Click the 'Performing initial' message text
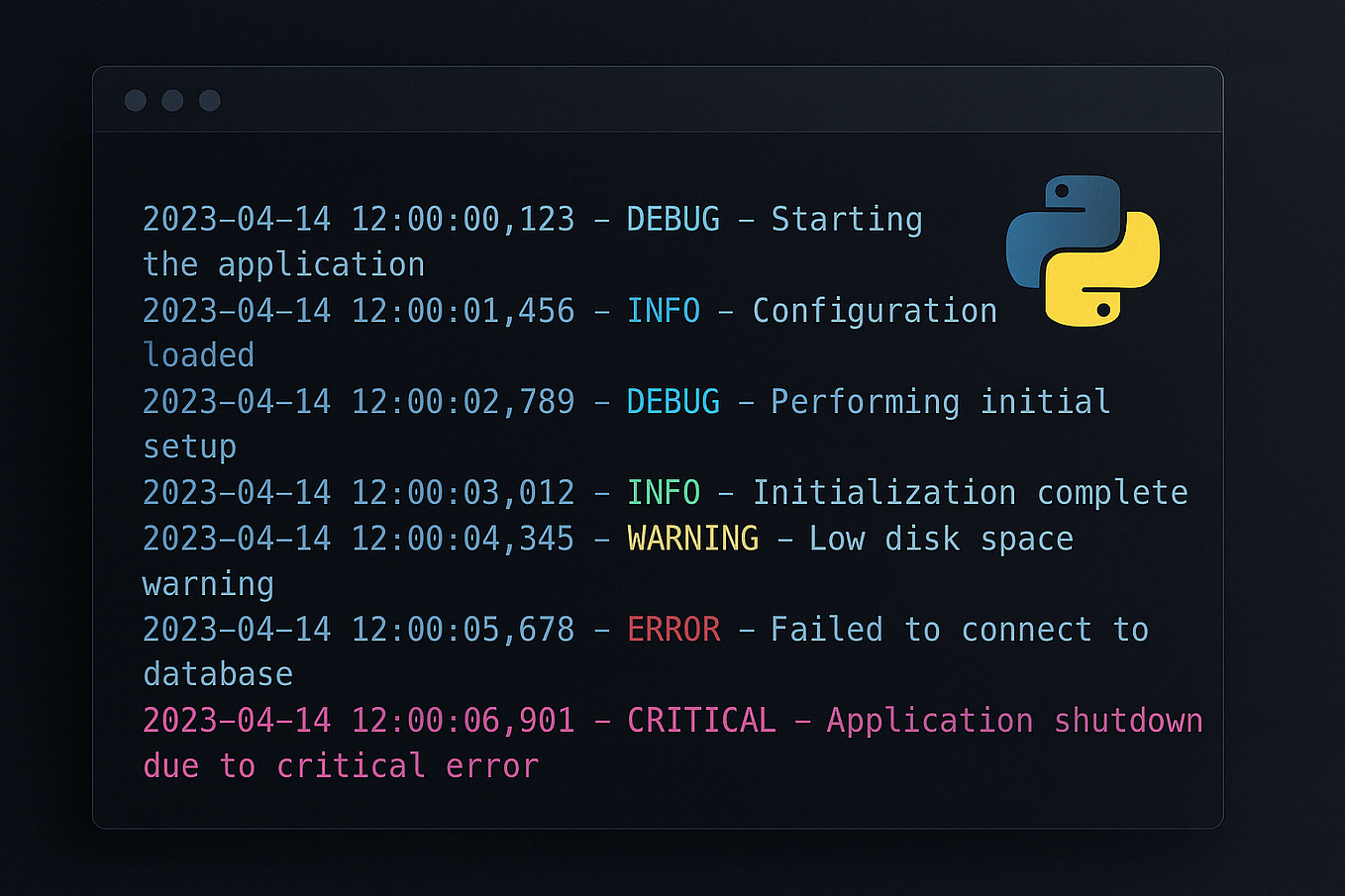Screen dimensions: 1345x896 click(941, 402)
